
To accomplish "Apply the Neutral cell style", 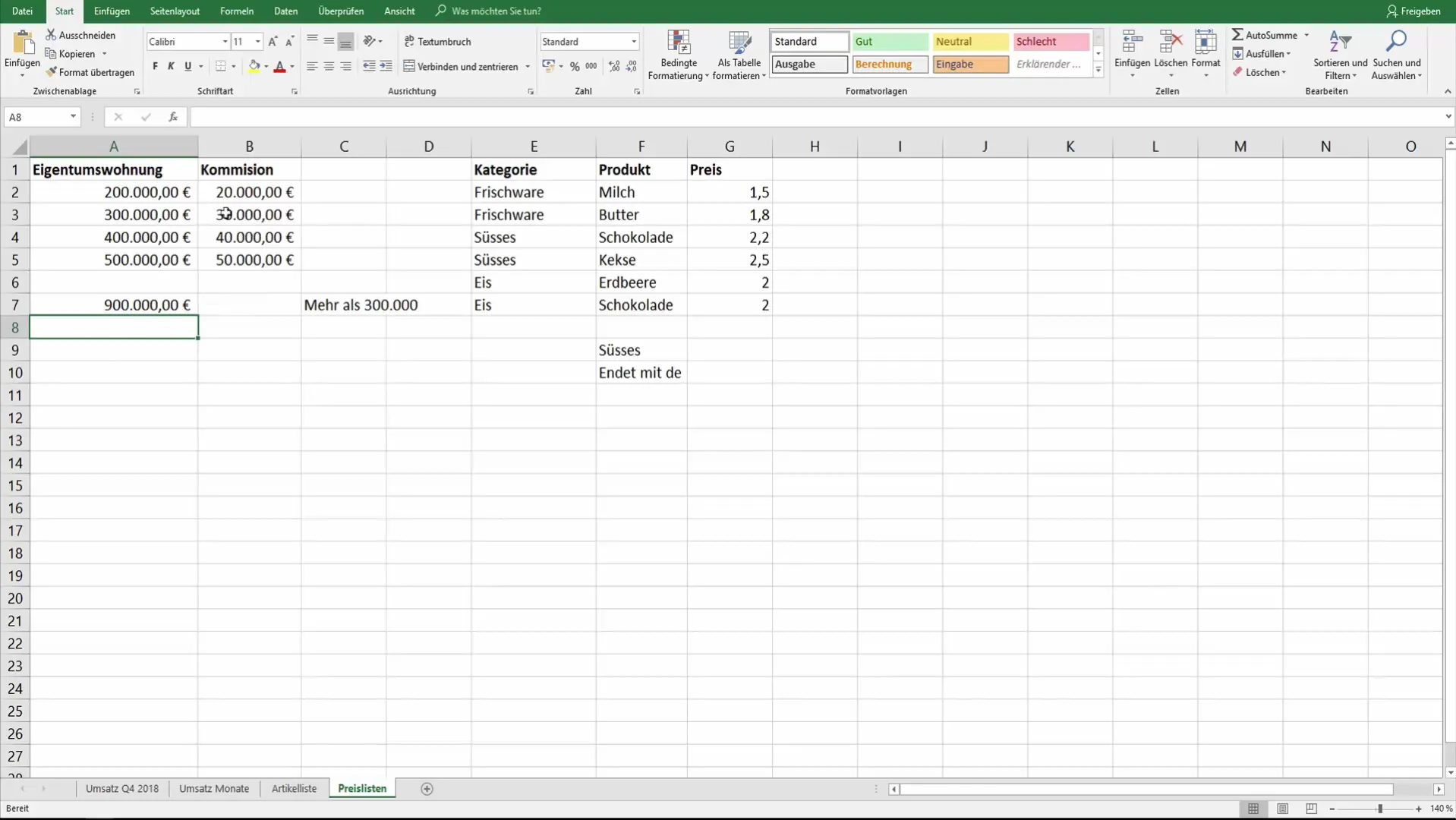I will coord(970,42).
